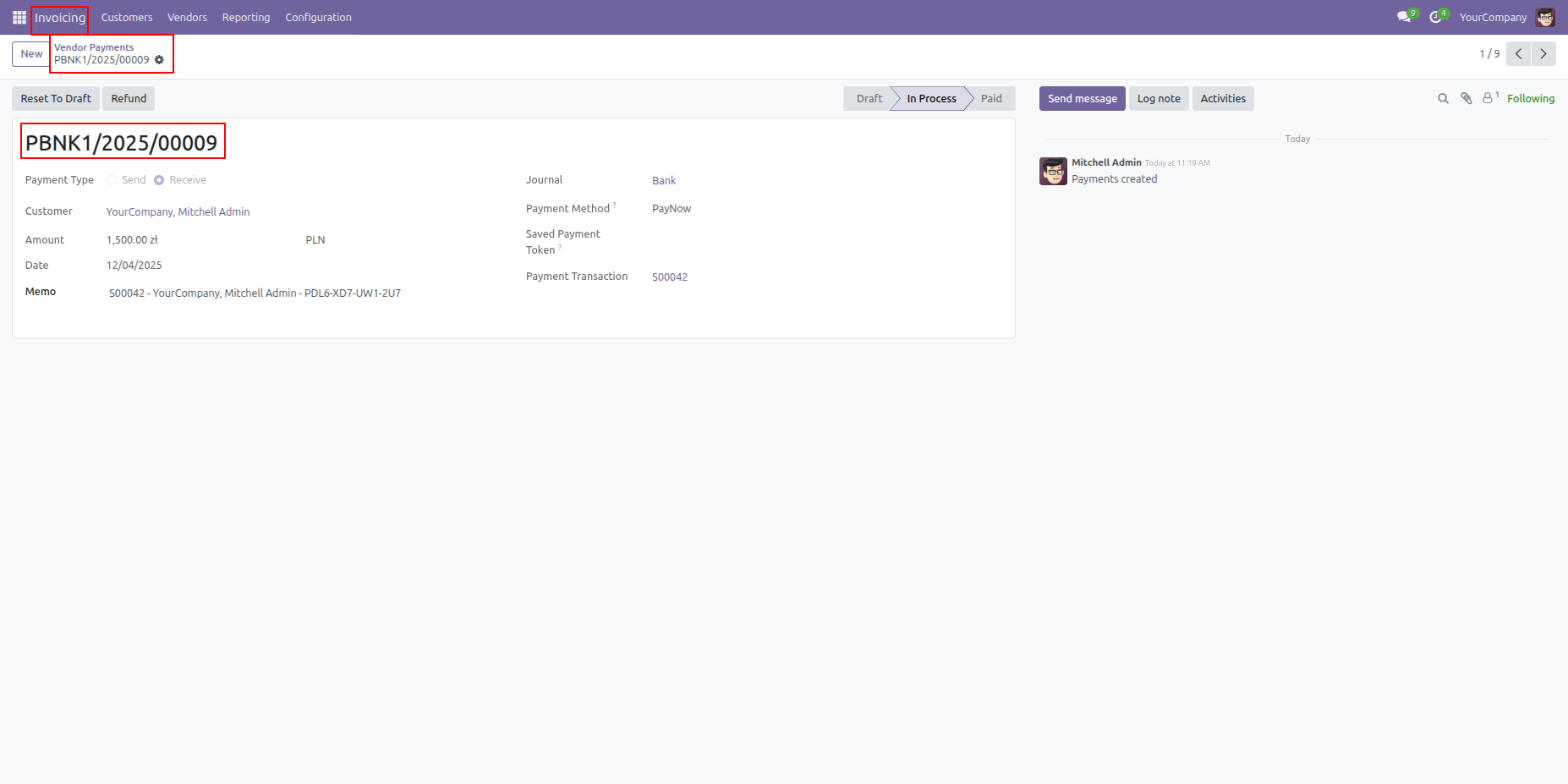The image size is (1568, 784).
Task: Click the Memo field text
Action: 255,293
